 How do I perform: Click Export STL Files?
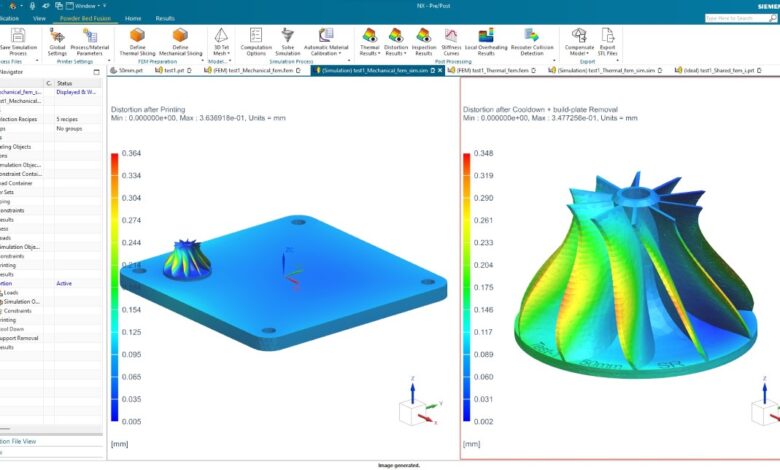[x=607, y=36]
